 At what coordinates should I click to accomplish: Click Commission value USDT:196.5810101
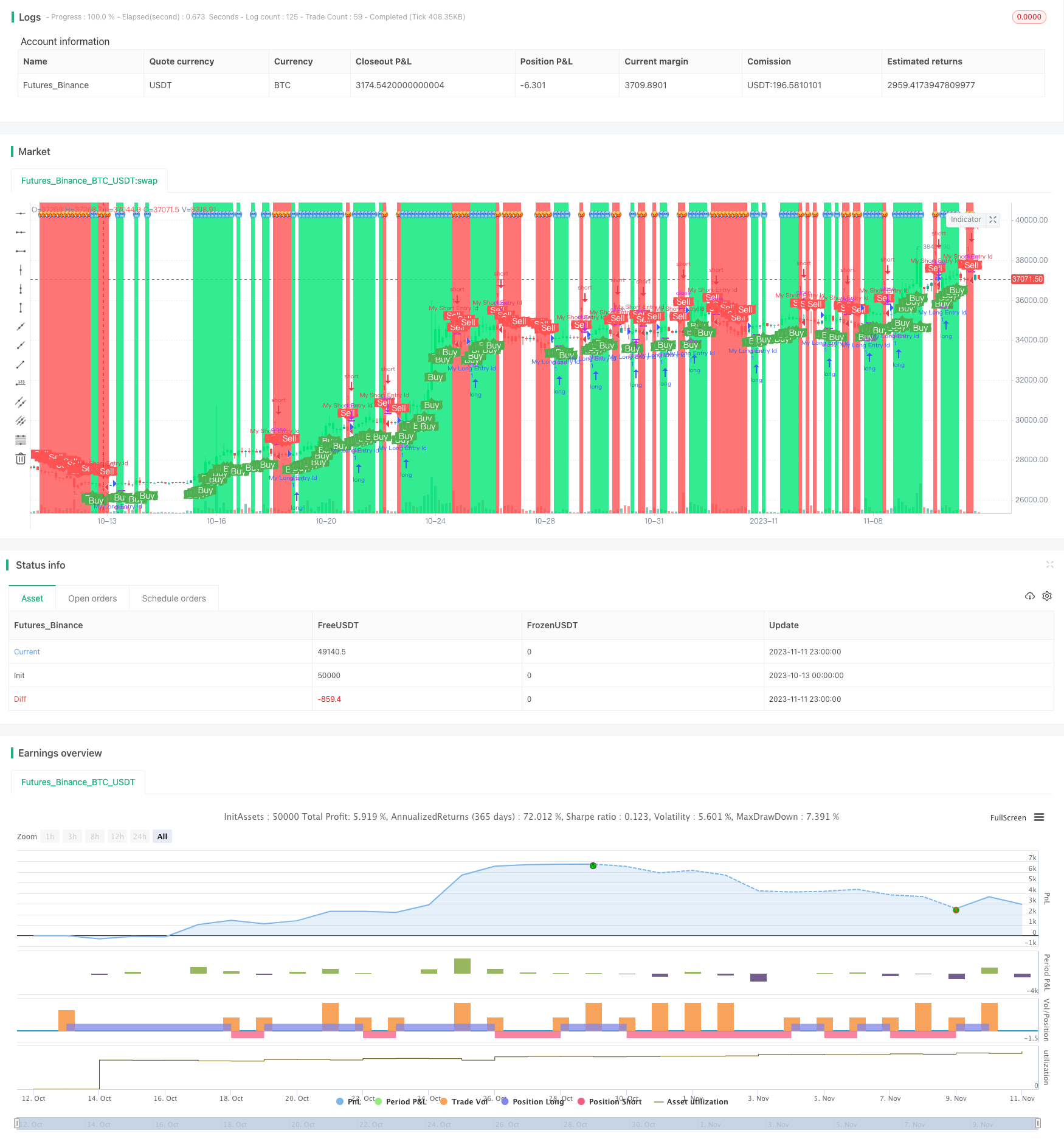click(784, 85)
